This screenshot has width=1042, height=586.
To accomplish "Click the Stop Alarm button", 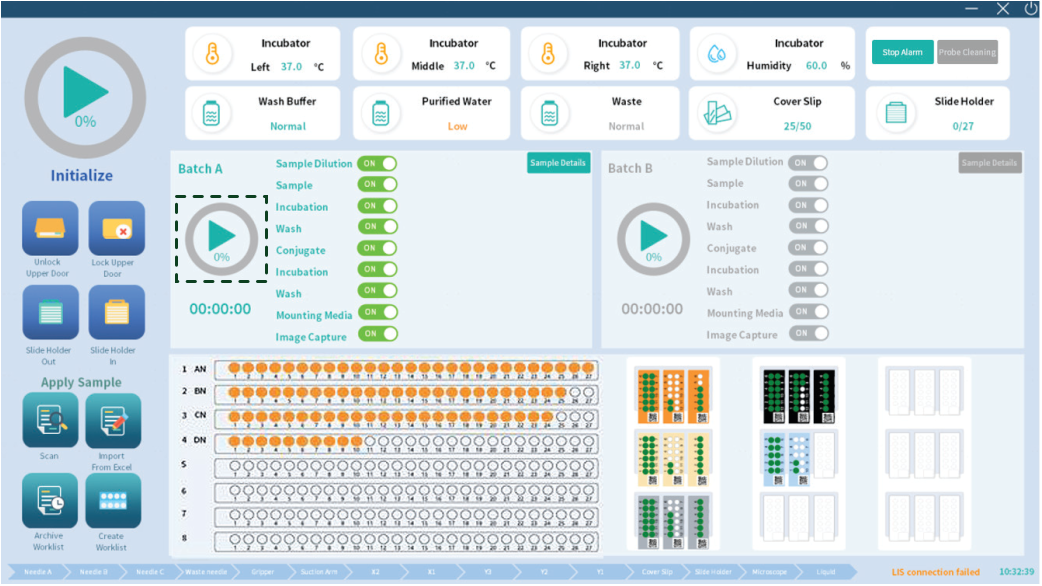I will (902, 52).
